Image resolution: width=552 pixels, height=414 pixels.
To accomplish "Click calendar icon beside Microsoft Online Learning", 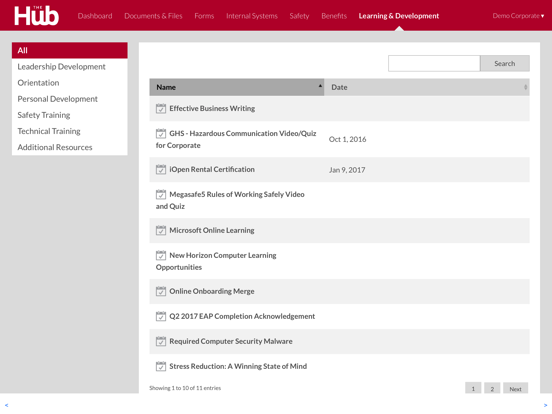I will pyautogui.click(x=161, y=230).
